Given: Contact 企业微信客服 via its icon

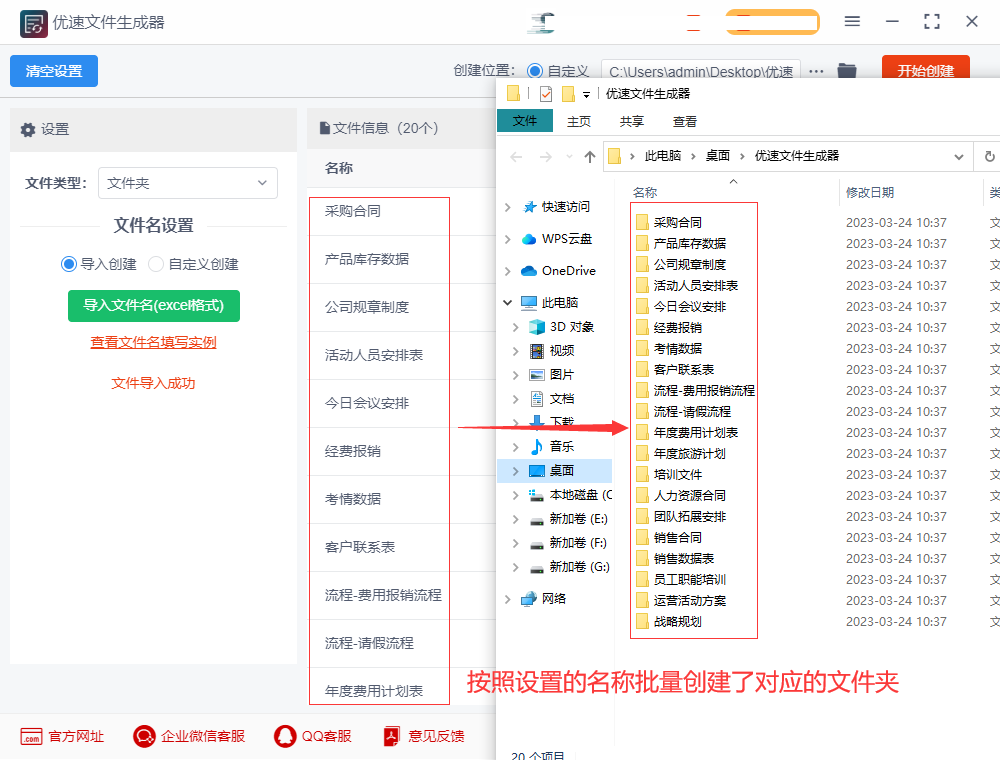Looking at the screenshot, I should coord(144,736).
